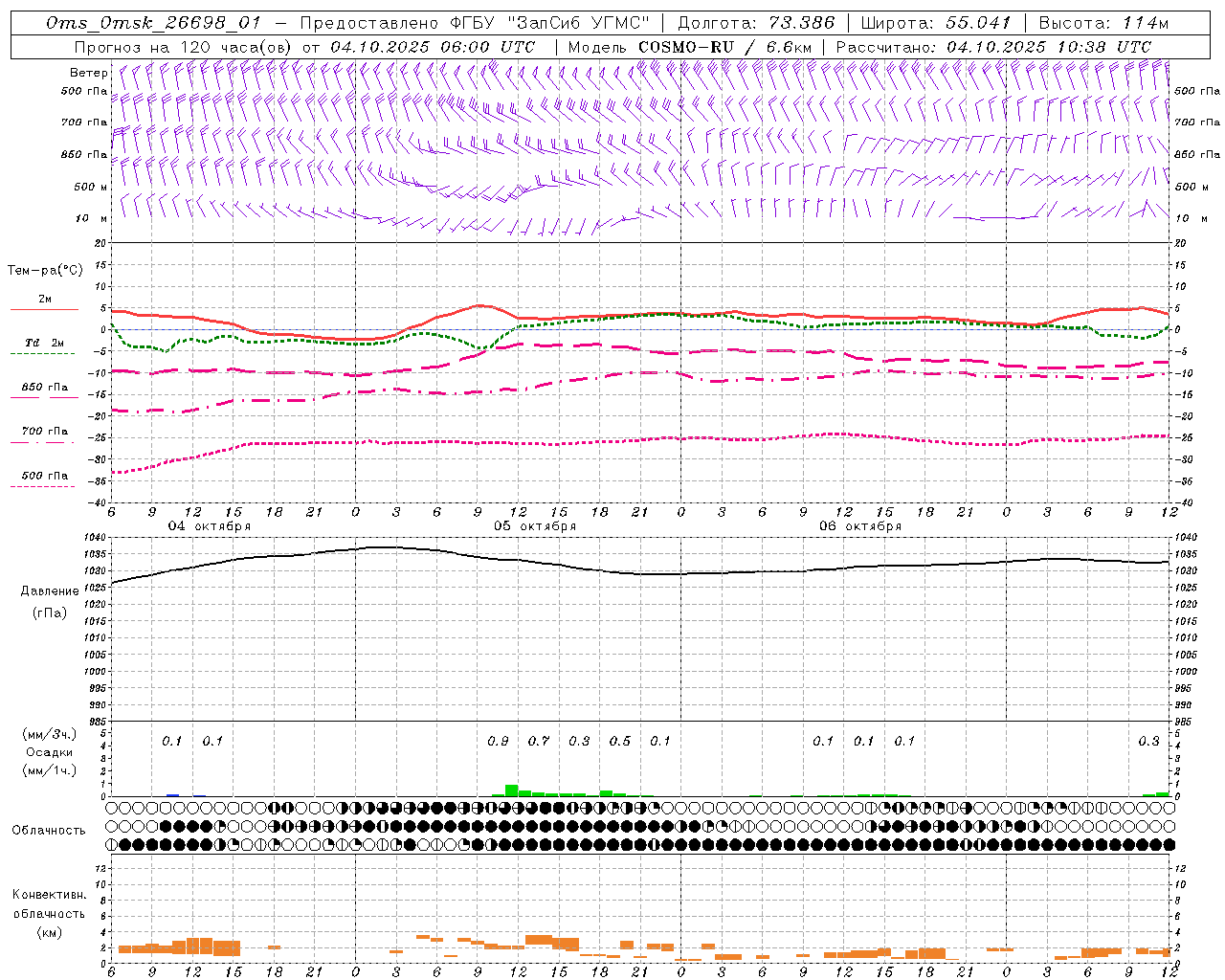This screenshot has width=1225, height=980.
Task: Click the station title Oms_Omsk_26698_01
Action: (x=153, y=23)
